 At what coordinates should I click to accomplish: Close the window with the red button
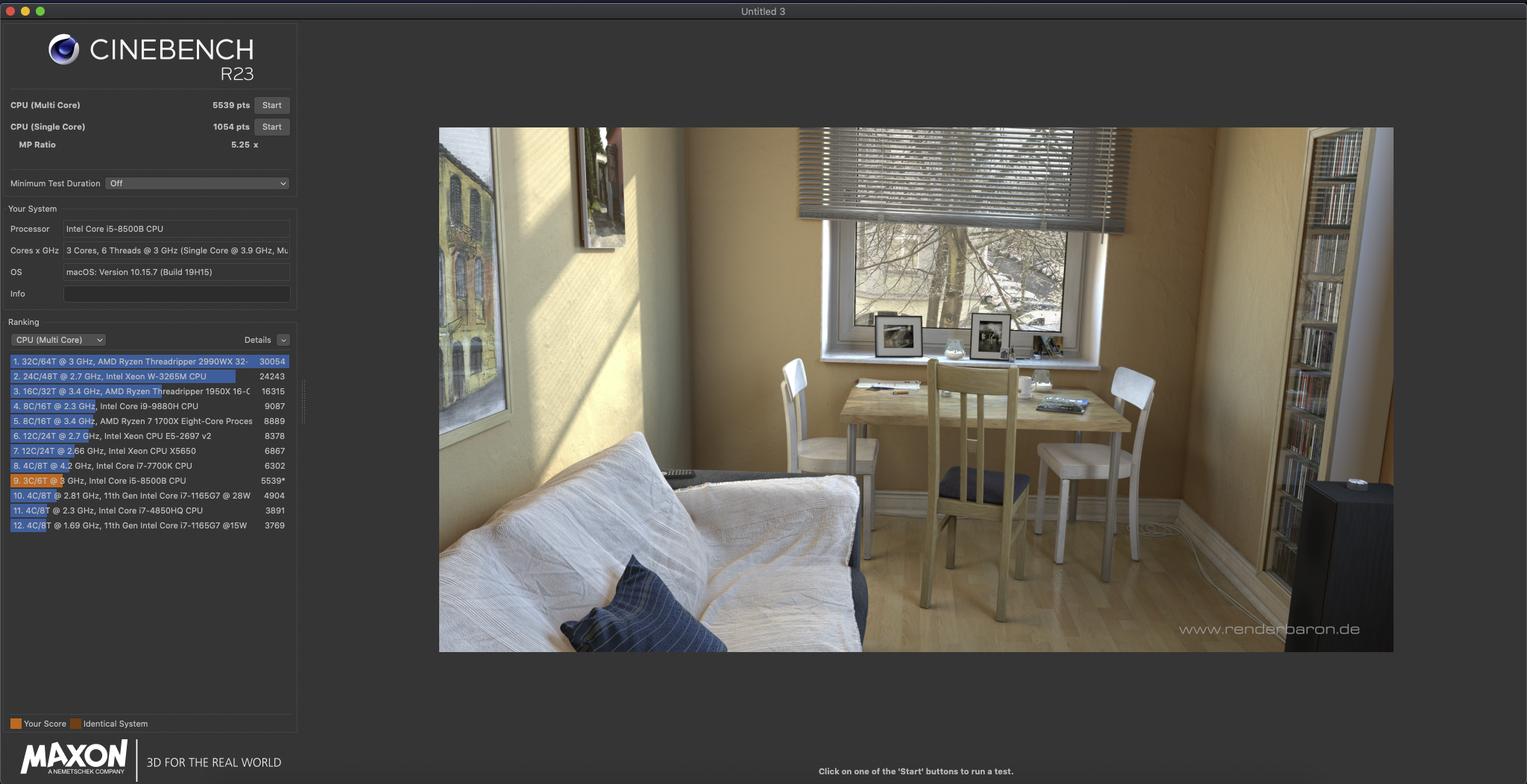click(10, 11)
